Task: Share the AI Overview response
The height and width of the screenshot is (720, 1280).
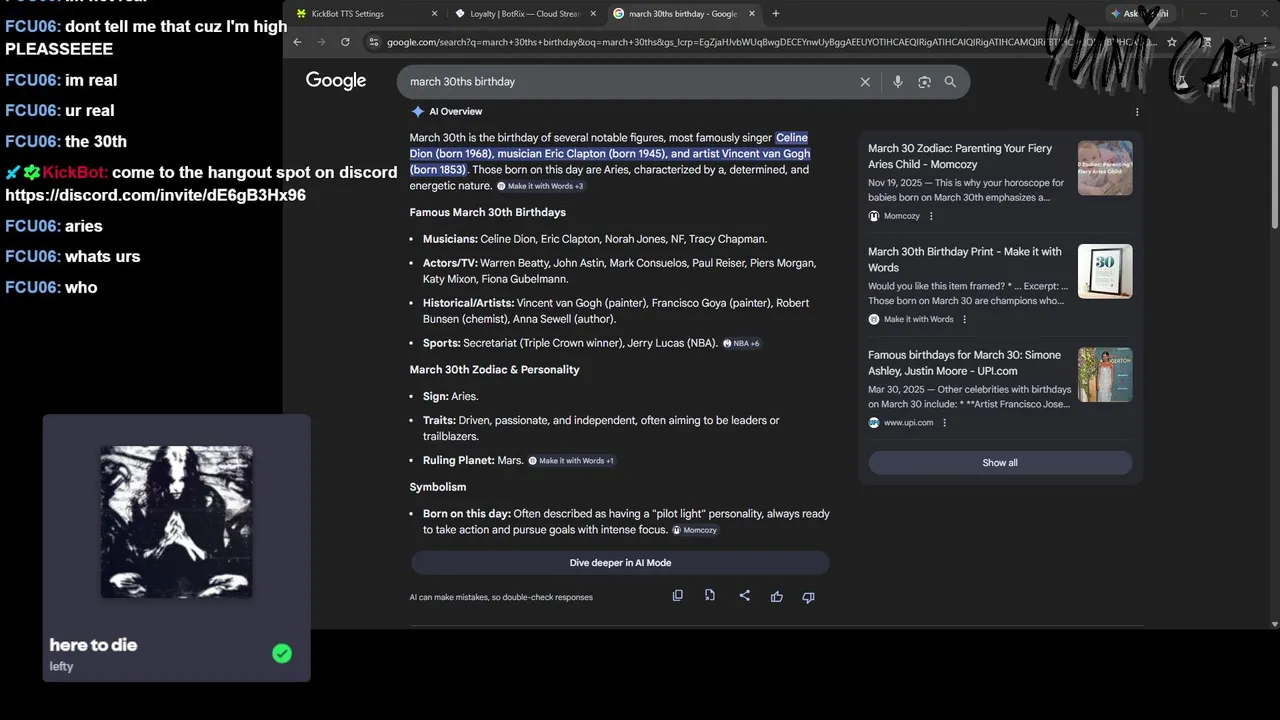Action: click(x=744, y=596)
